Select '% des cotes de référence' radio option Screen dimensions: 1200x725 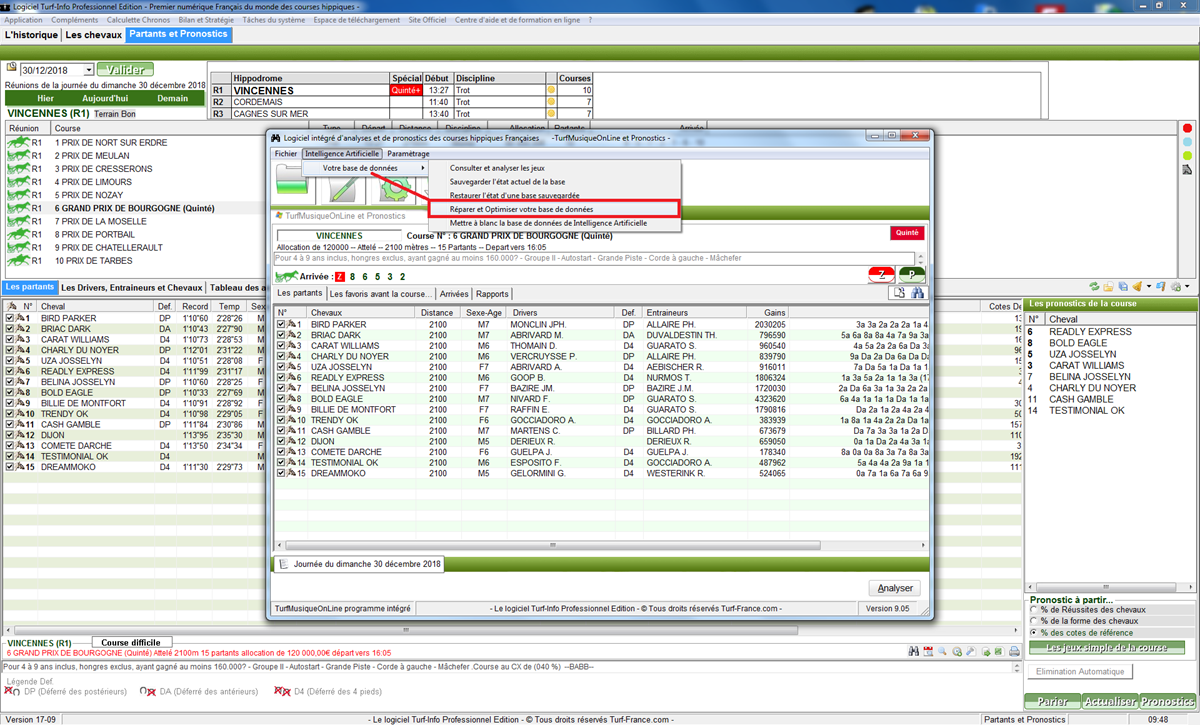pyautogui.click(x=1034, y=633)
